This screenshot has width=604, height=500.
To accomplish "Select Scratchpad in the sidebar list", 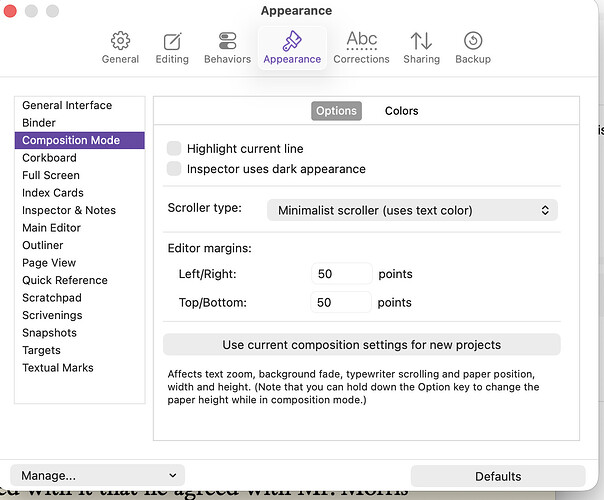I will click(x=80, y=298).
